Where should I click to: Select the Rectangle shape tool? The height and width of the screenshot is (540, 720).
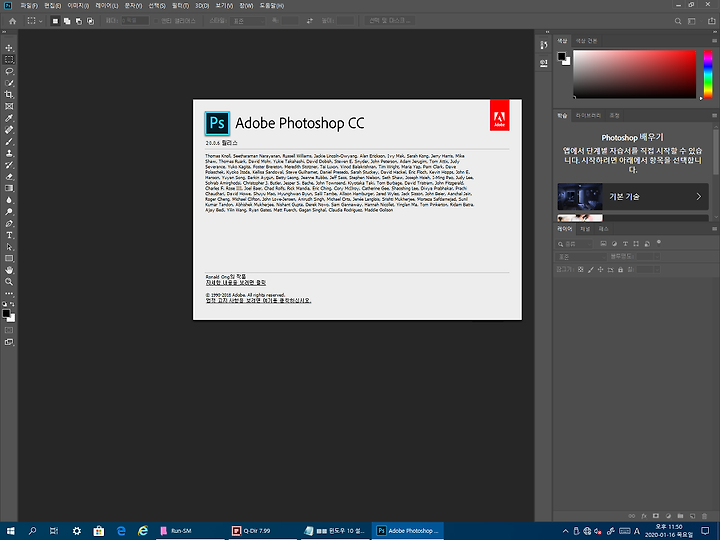pyautogui.click(x=9, y=259)
